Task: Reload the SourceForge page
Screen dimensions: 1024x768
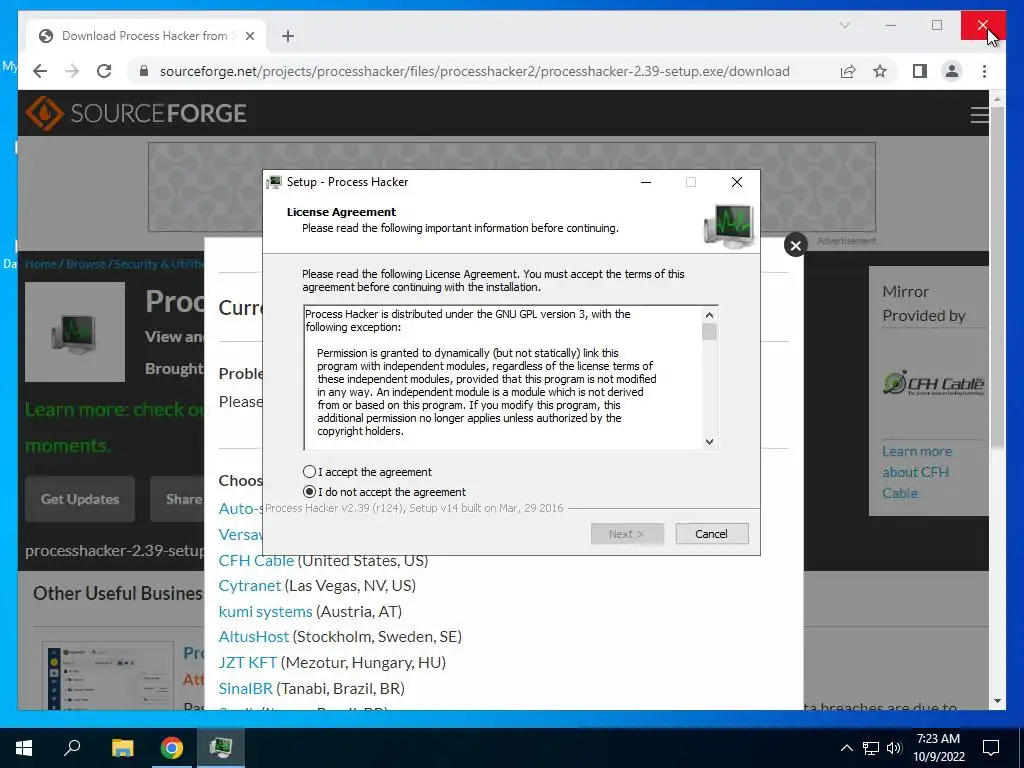Action: point(104,71)
